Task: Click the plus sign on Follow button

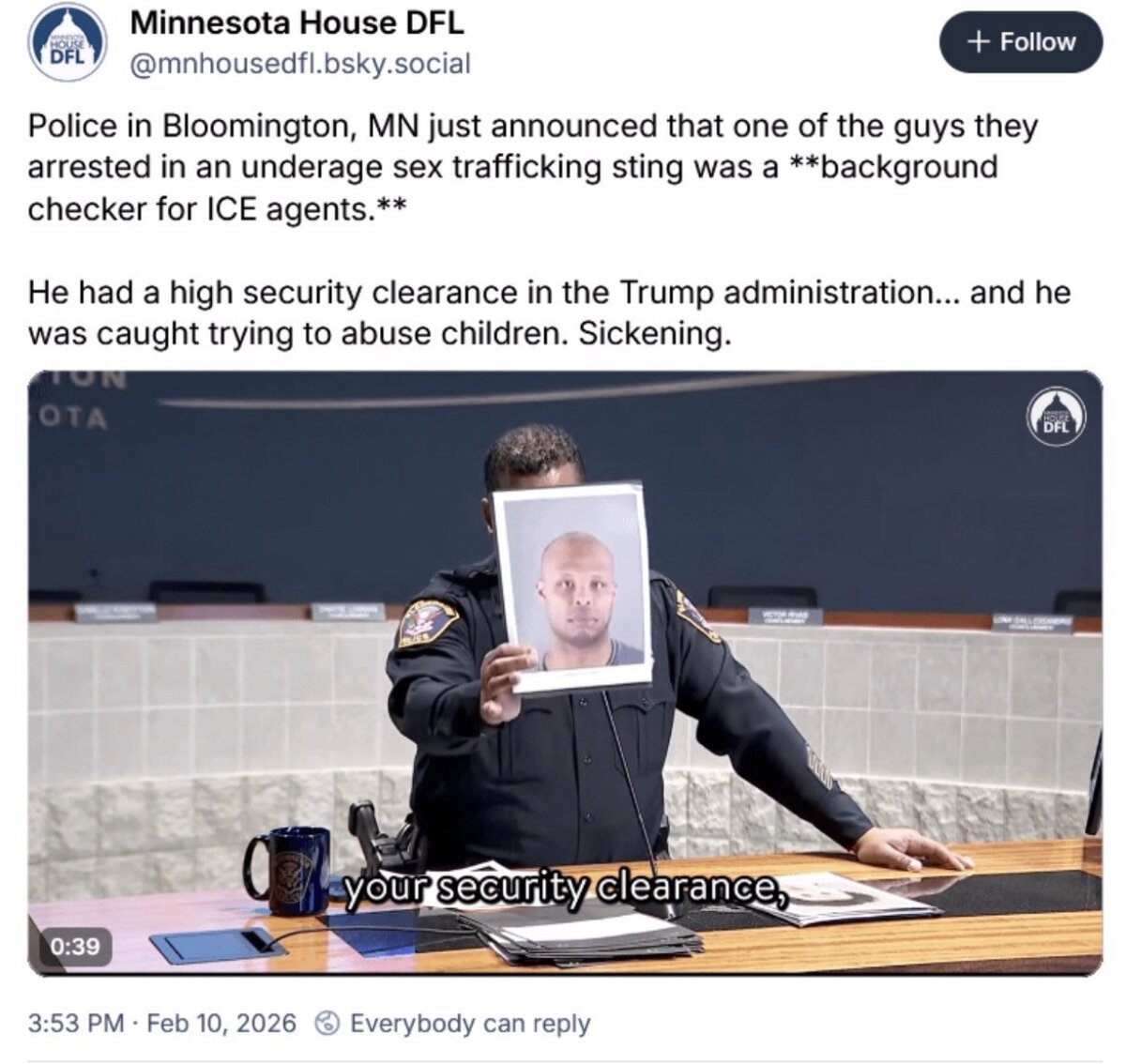Action: tap(980, 42)
